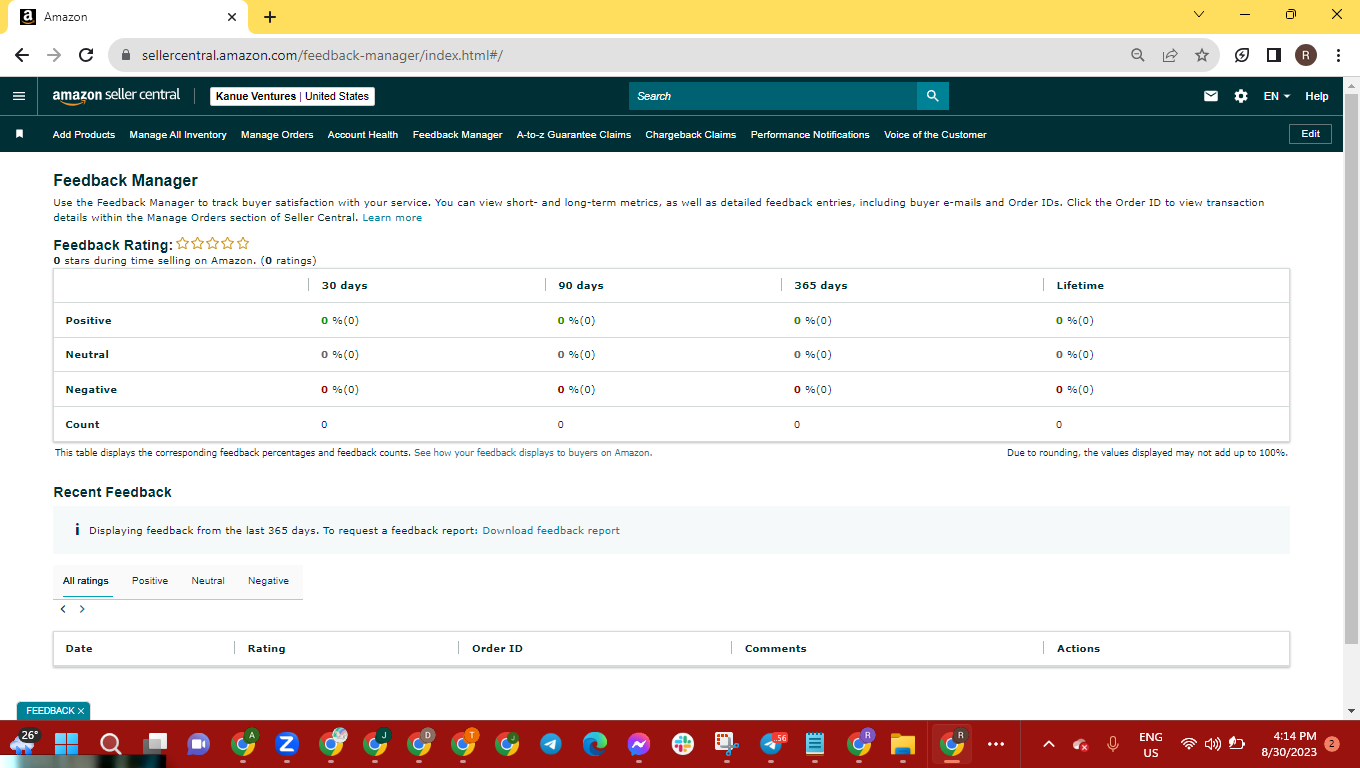Open the hamburger navigation menu

coord(18,96)
